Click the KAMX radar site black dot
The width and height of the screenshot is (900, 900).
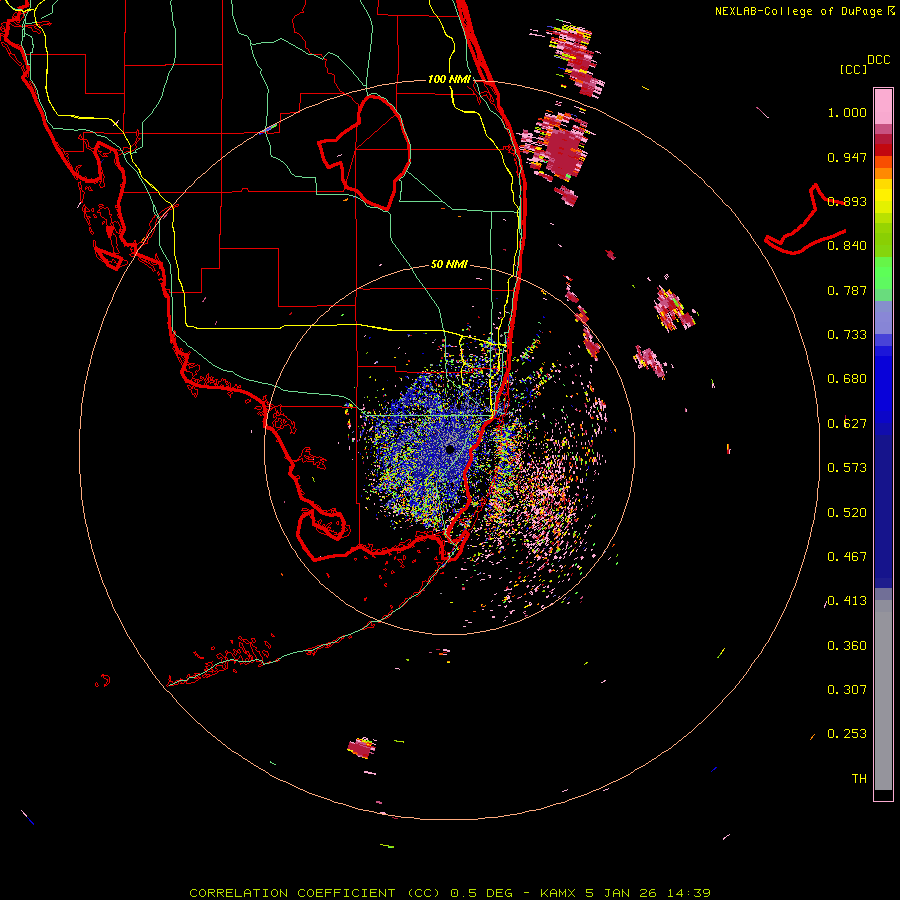(x=450, y=449)
